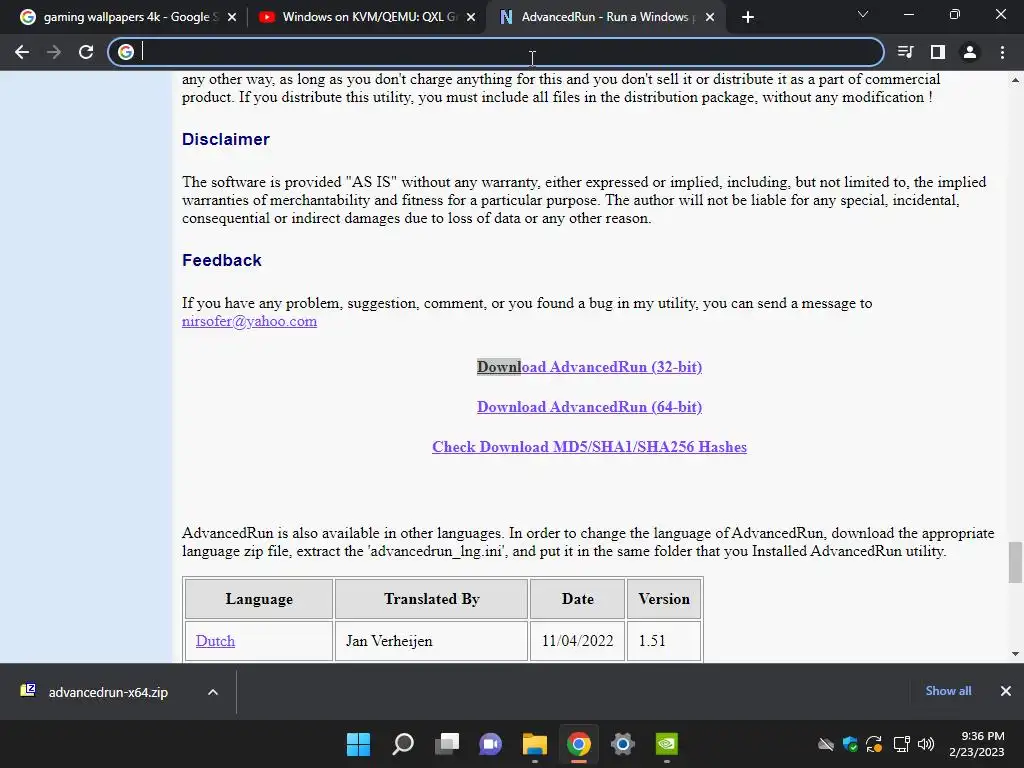Close the gaming wallpapers tab
The image size is (1024, 768).
[232, 17]
